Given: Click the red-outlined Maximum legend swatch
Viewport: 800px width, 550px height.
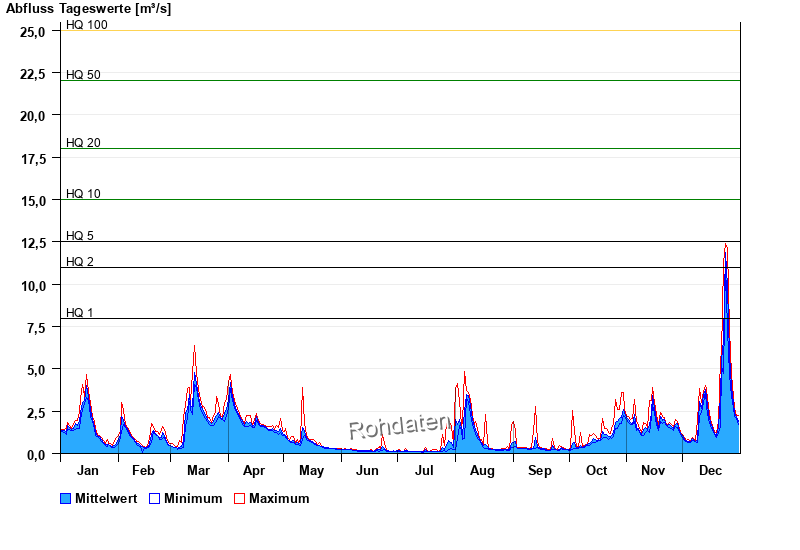Looking at the screenshot, I should tap(239, 498).
